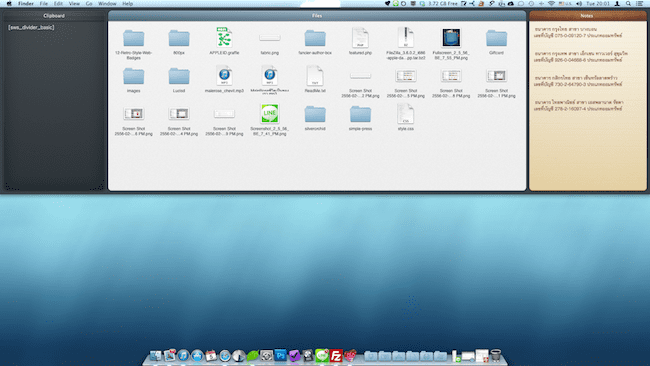Viewport: 650px width, 366px height.
Task: Select the Screen Shot ending 4 PM.png
Action: tap(179, 114)
